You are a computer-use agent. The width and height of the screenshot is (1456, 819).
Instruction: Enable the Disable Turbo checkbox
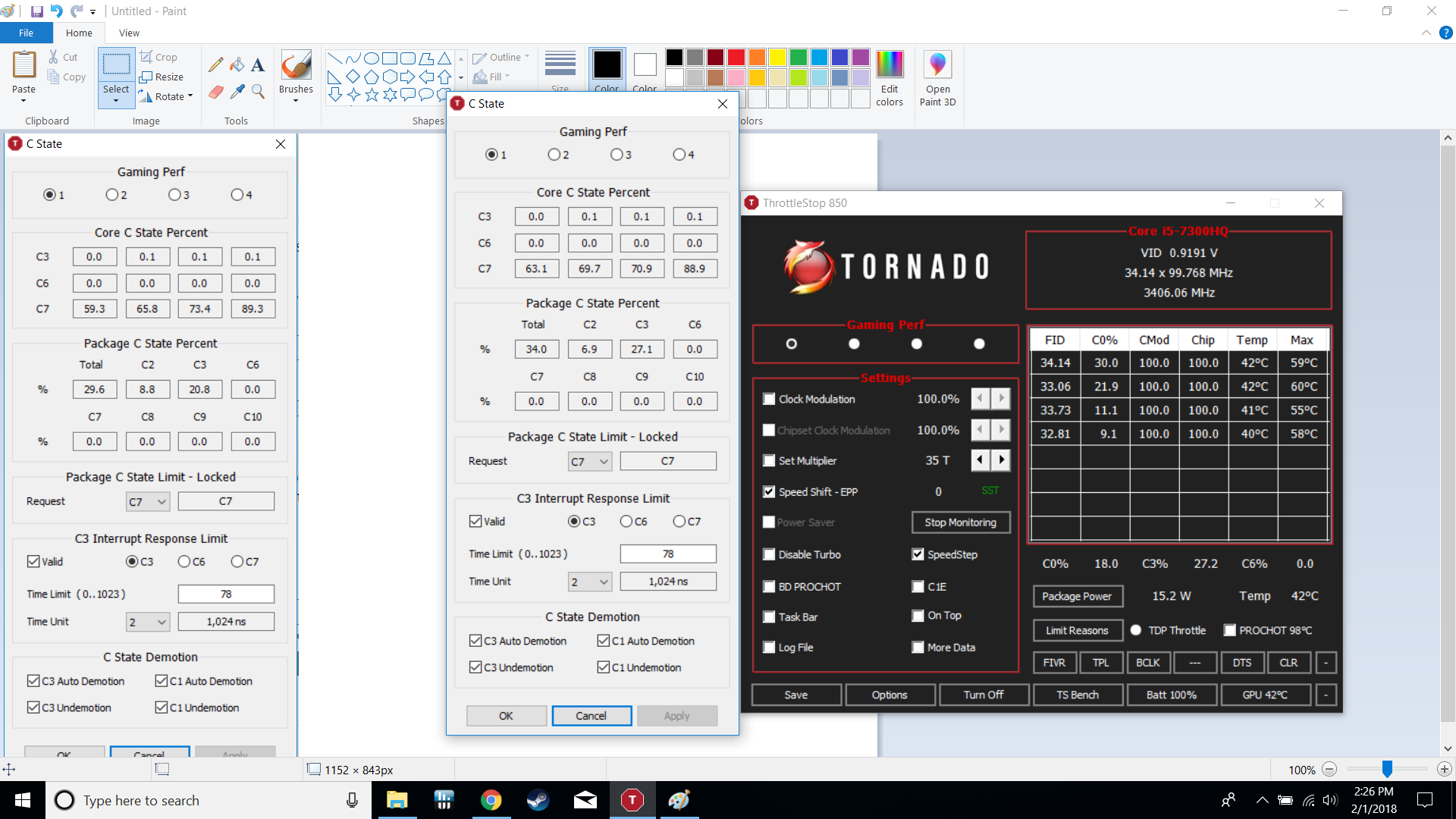(769, 554)
